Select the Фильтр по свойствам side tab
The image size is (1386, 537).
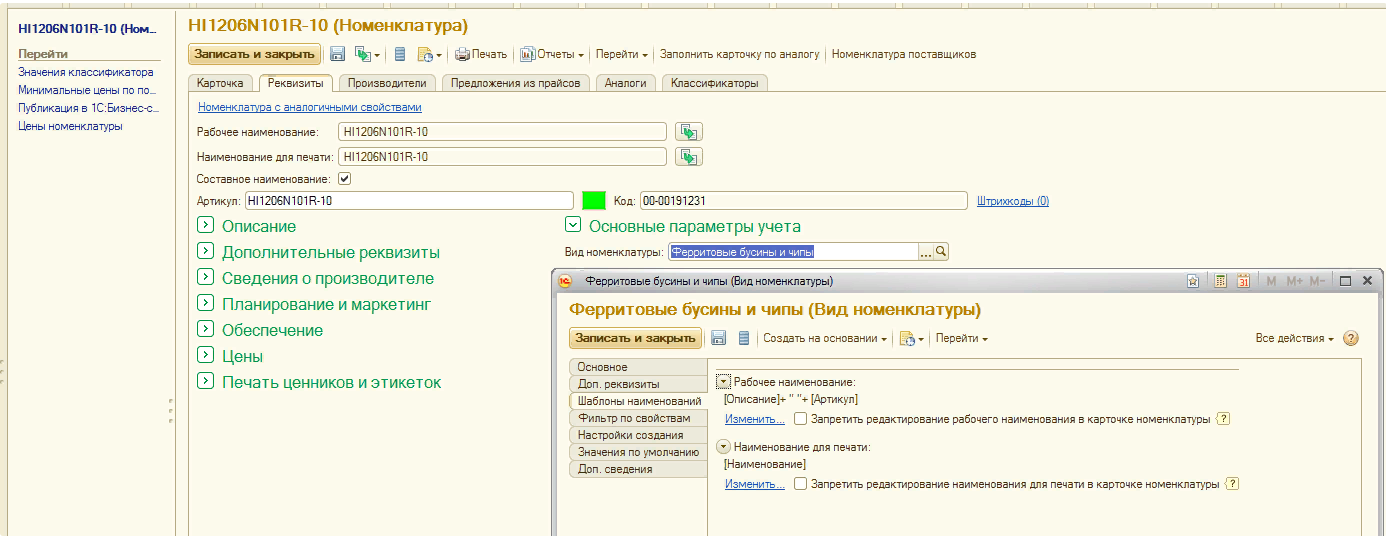click(x=634, y=418)
